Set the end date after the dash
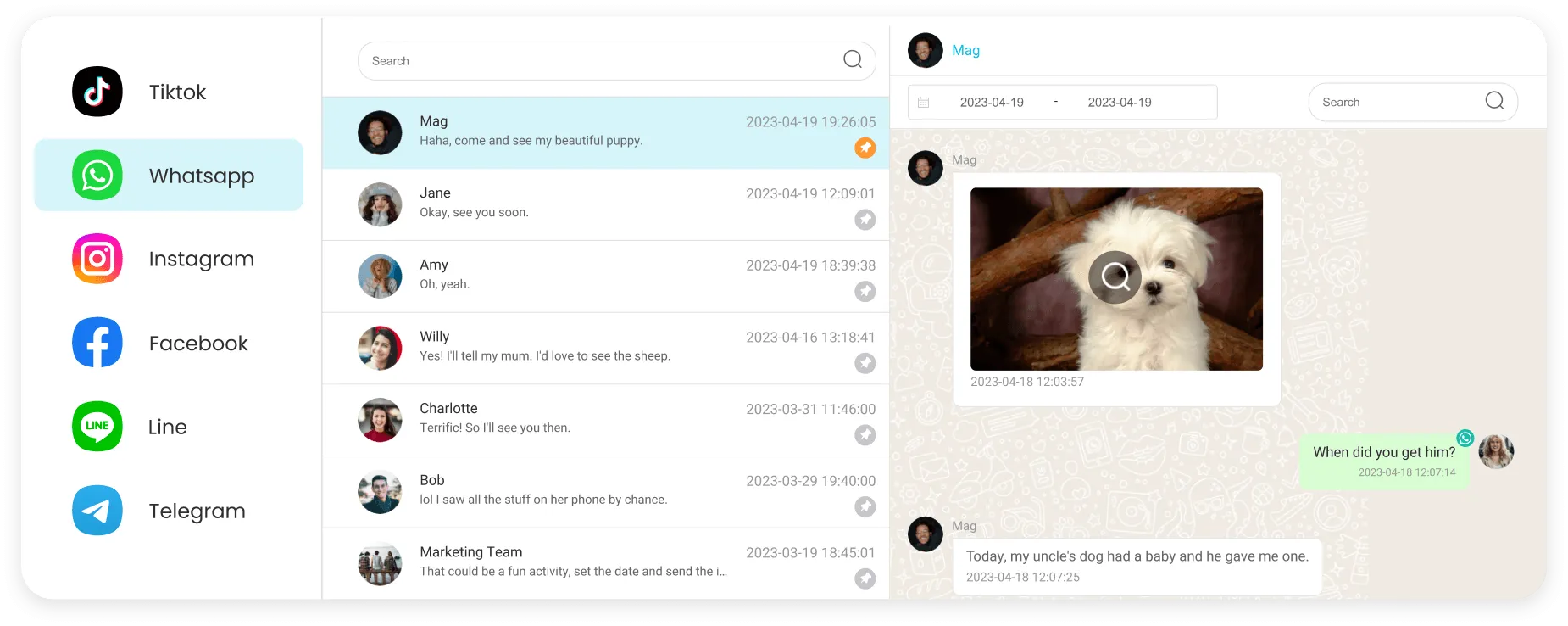 1120,102
